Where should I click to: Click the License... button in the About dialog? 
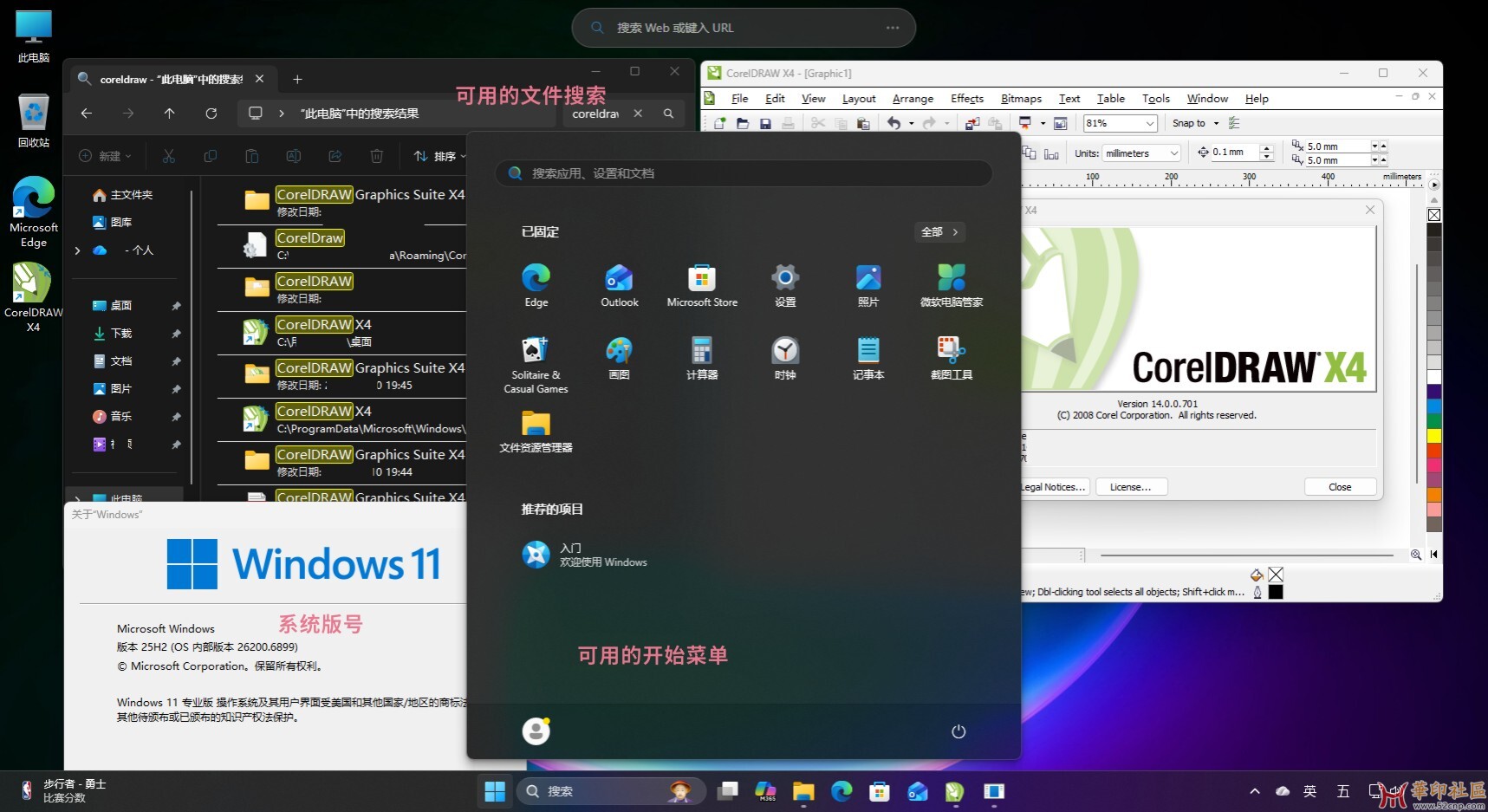coord(1130,486)
